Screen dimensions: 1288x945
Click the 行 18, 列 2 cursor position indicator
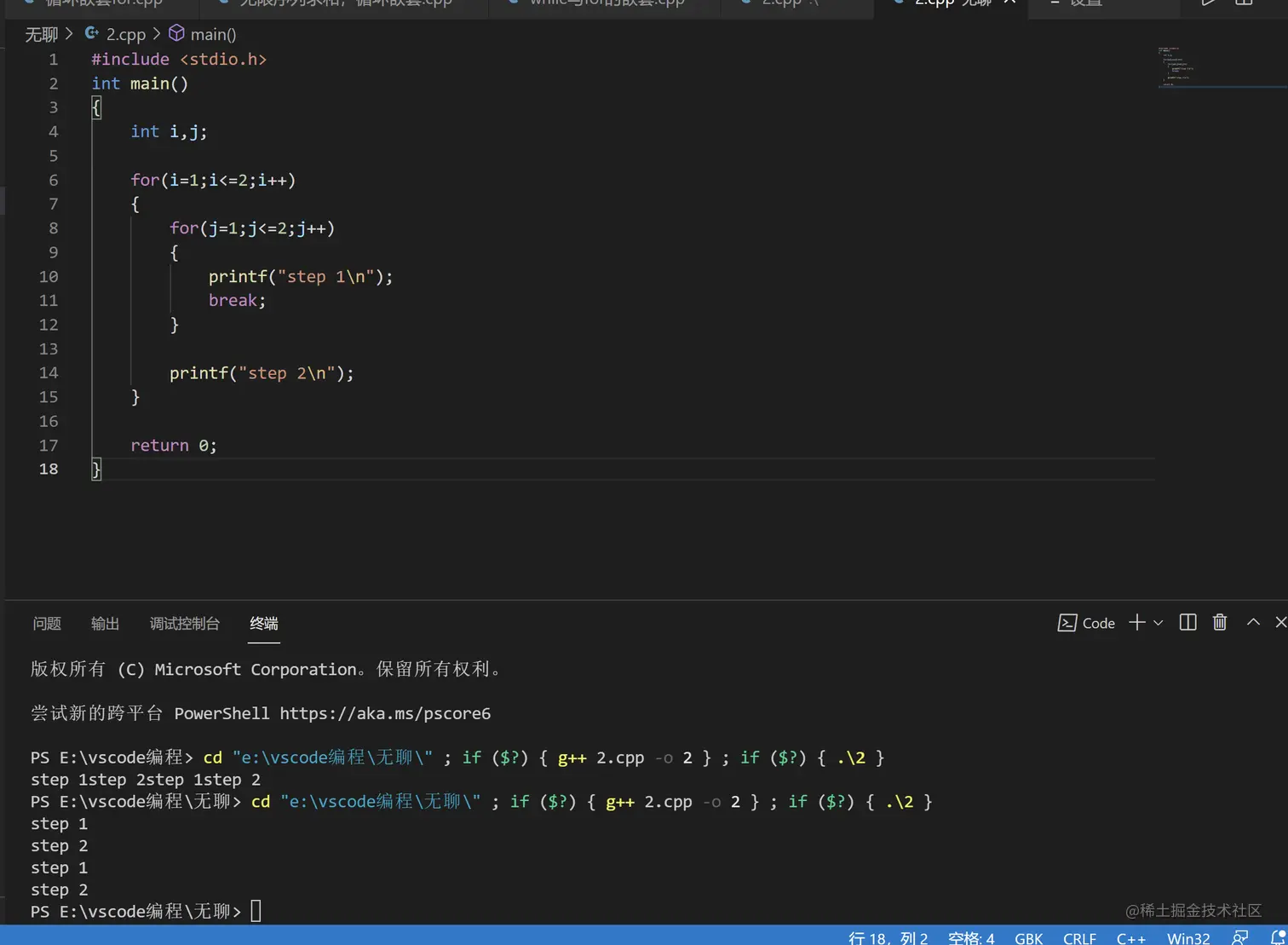888,937
